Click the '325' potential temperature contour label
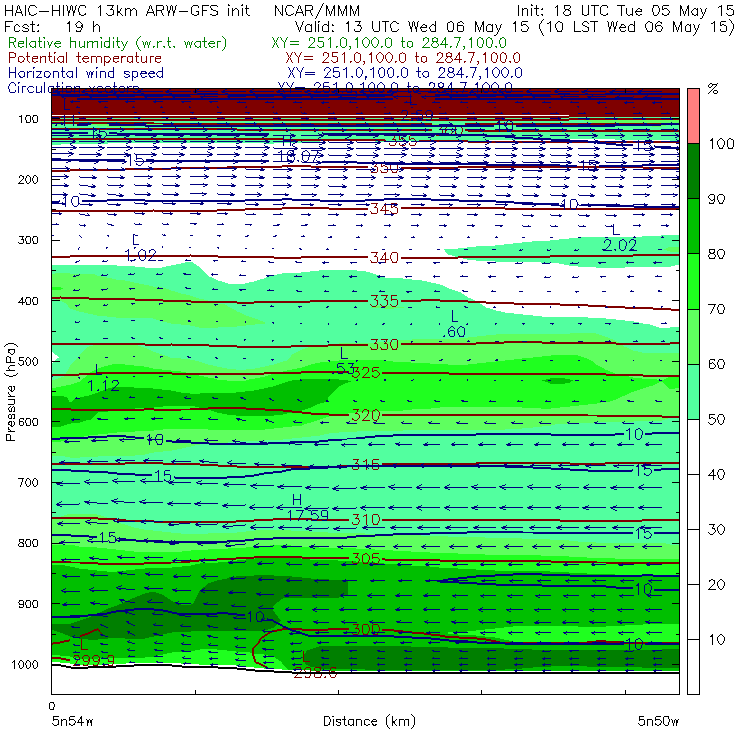 coord(366,373)
